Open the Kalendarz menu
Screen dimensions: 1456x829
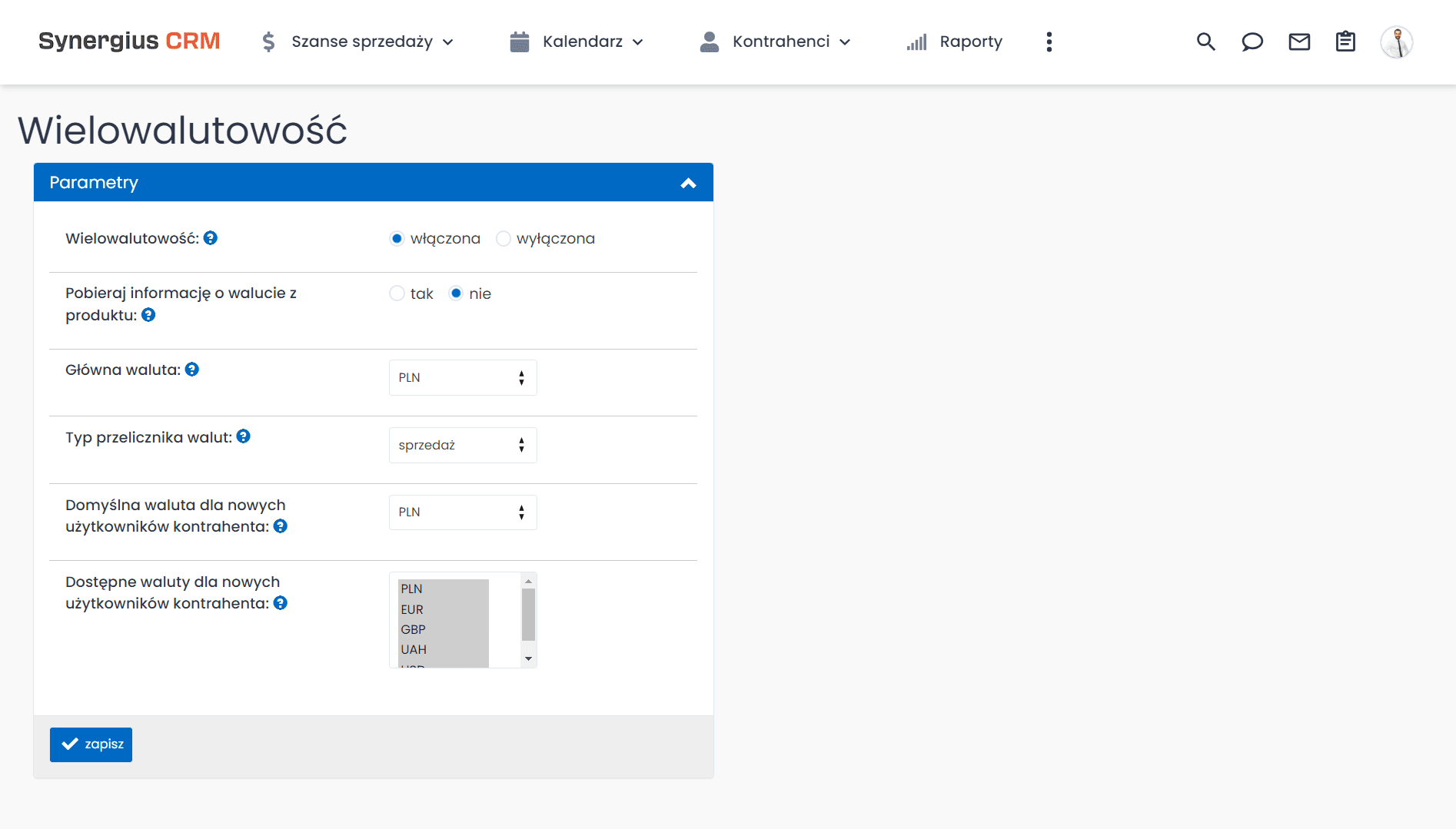(x=583, y=41)
